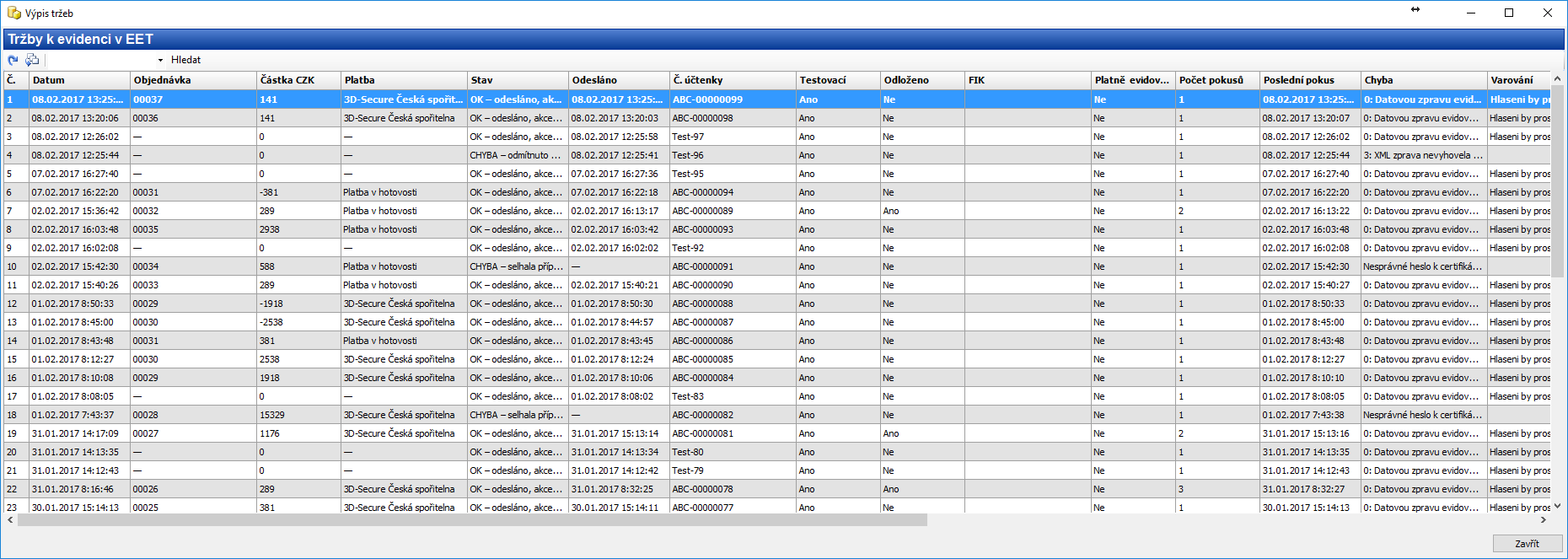The width and height of the screenshot is (1568, 559).
Task: Click the Výpis tržeb window title icon
Action: pyautogui.click(x=13, y=13)
